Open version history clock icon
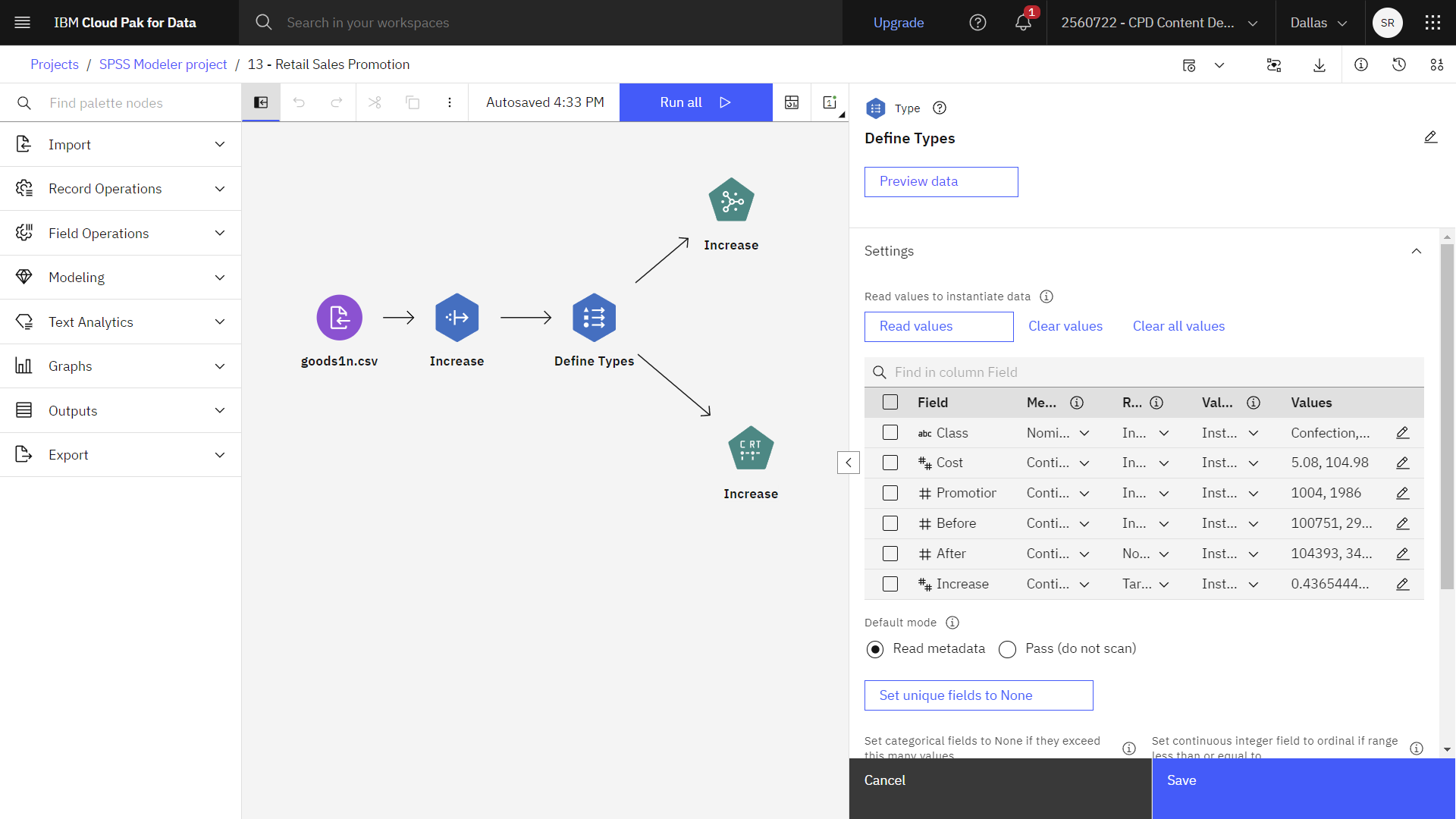Image resolution: width=1456 pixels, height=819 pixels. (1399, 65)
